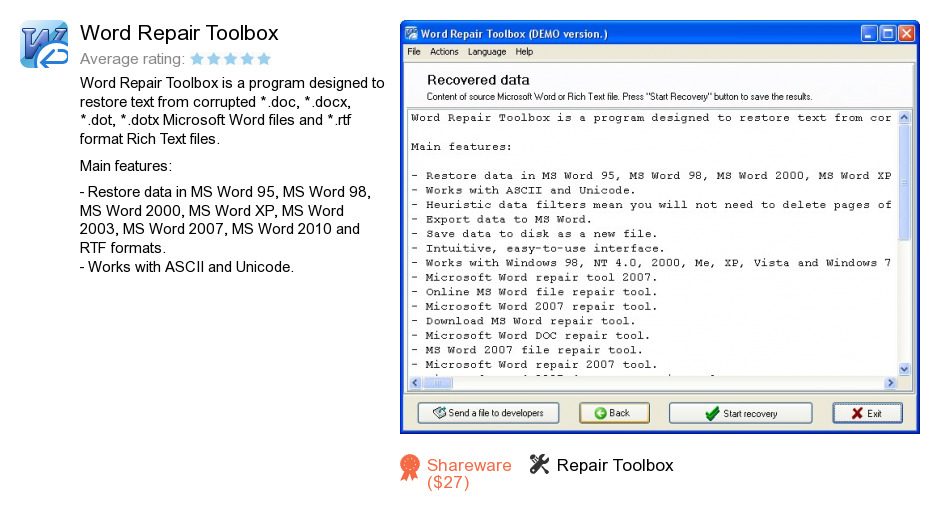
Task: Go Back to the previous step
Action: click(614, 413)
